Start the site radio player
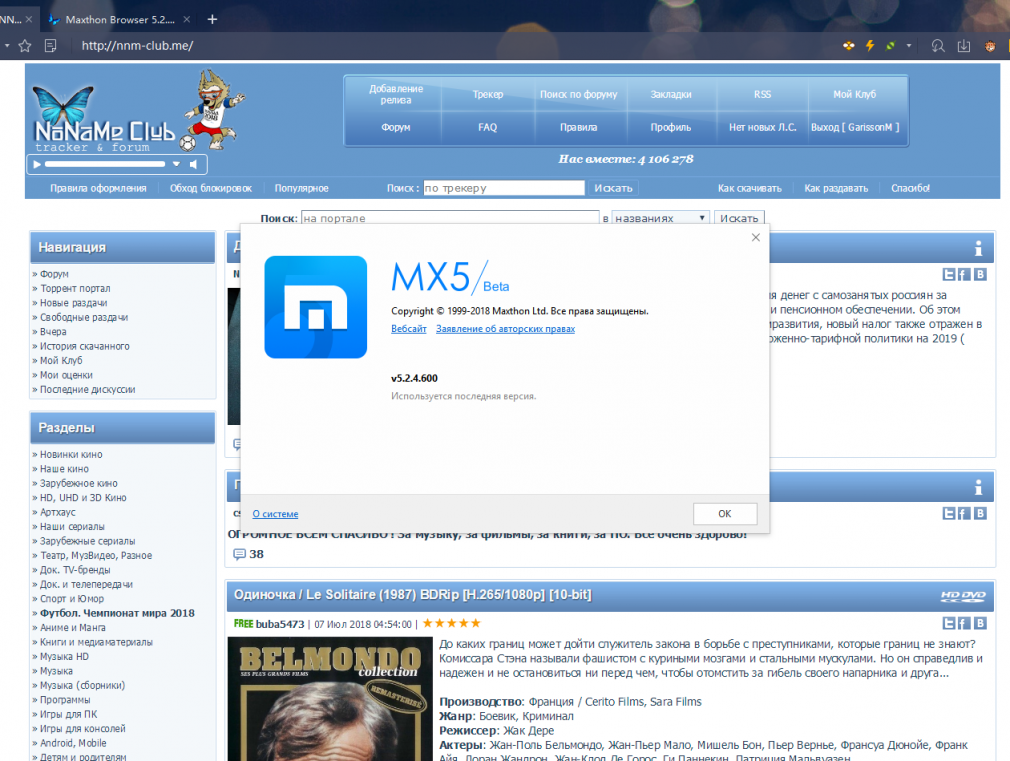Image resolution: width=1010 pixels, height=761 pixels. [37, 164]
